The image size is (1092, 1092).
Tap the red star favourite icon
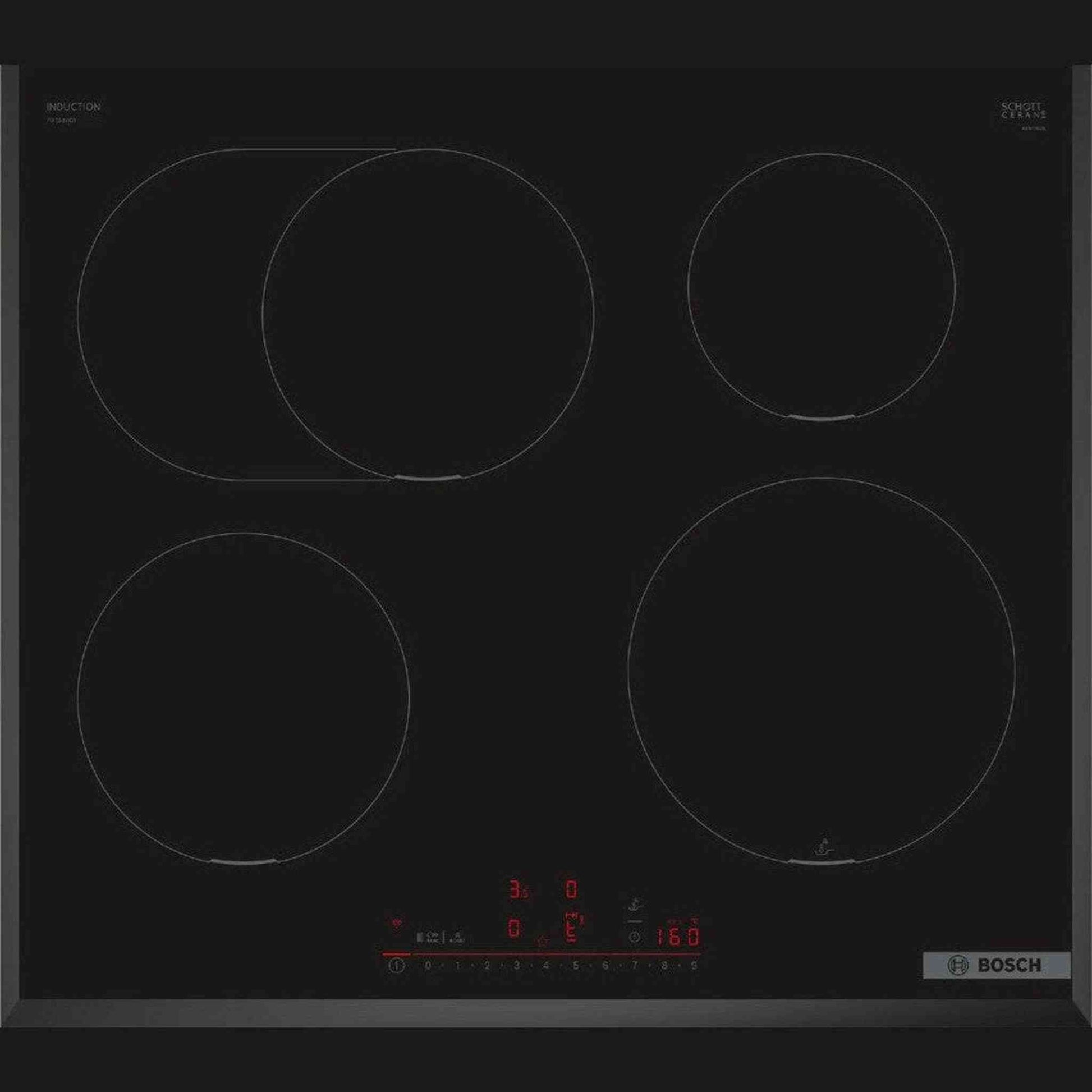coord(543,942)
